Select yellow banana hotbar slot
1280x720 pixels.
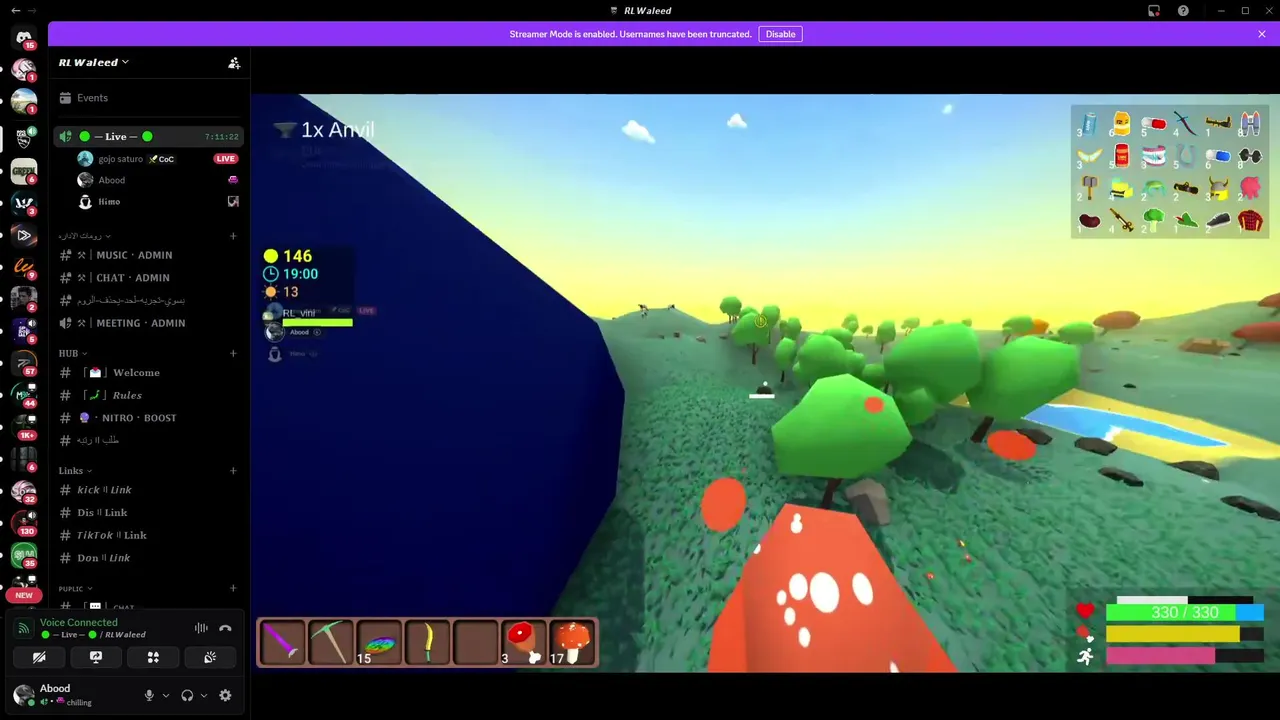coord(427,642)
